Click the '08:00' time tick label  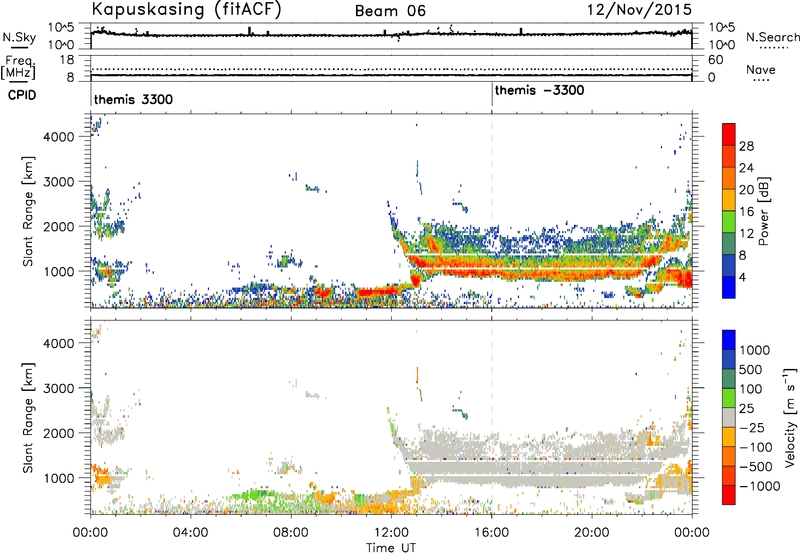(x=291, y=533)
